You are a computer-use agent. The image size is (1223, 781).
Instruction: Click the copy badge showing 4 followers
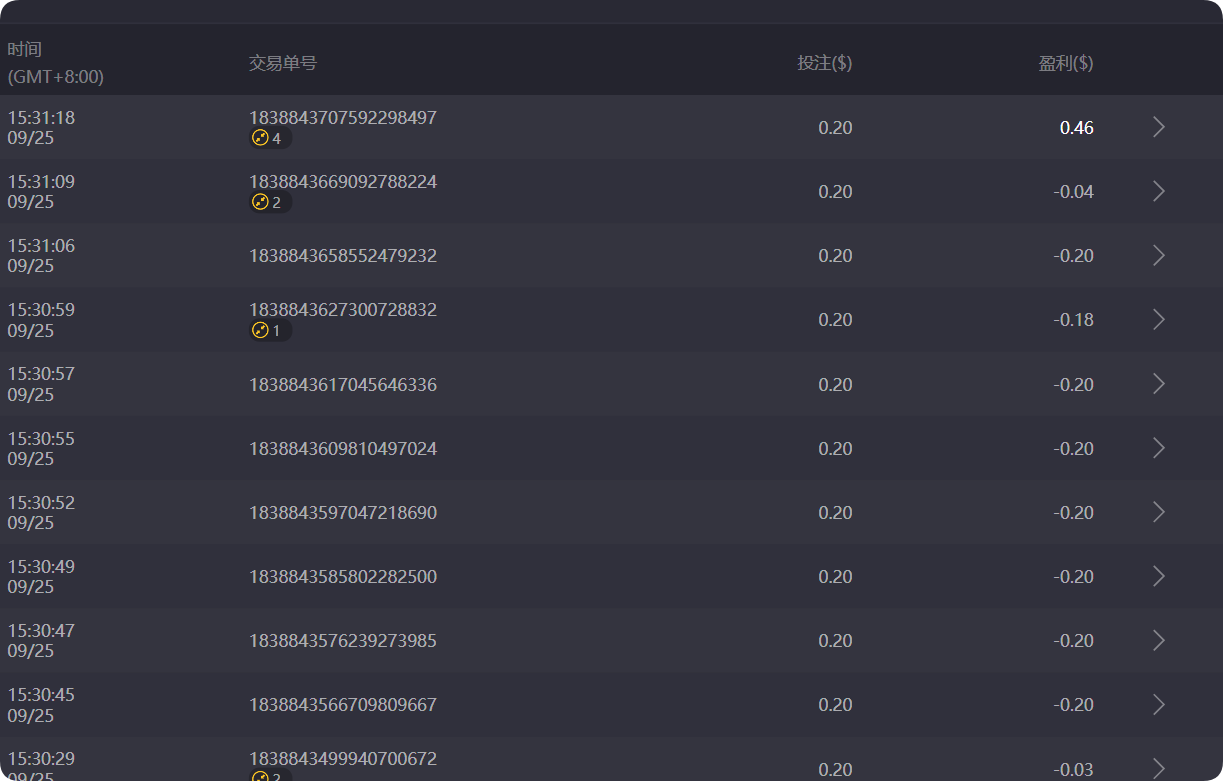coord(270,138)
